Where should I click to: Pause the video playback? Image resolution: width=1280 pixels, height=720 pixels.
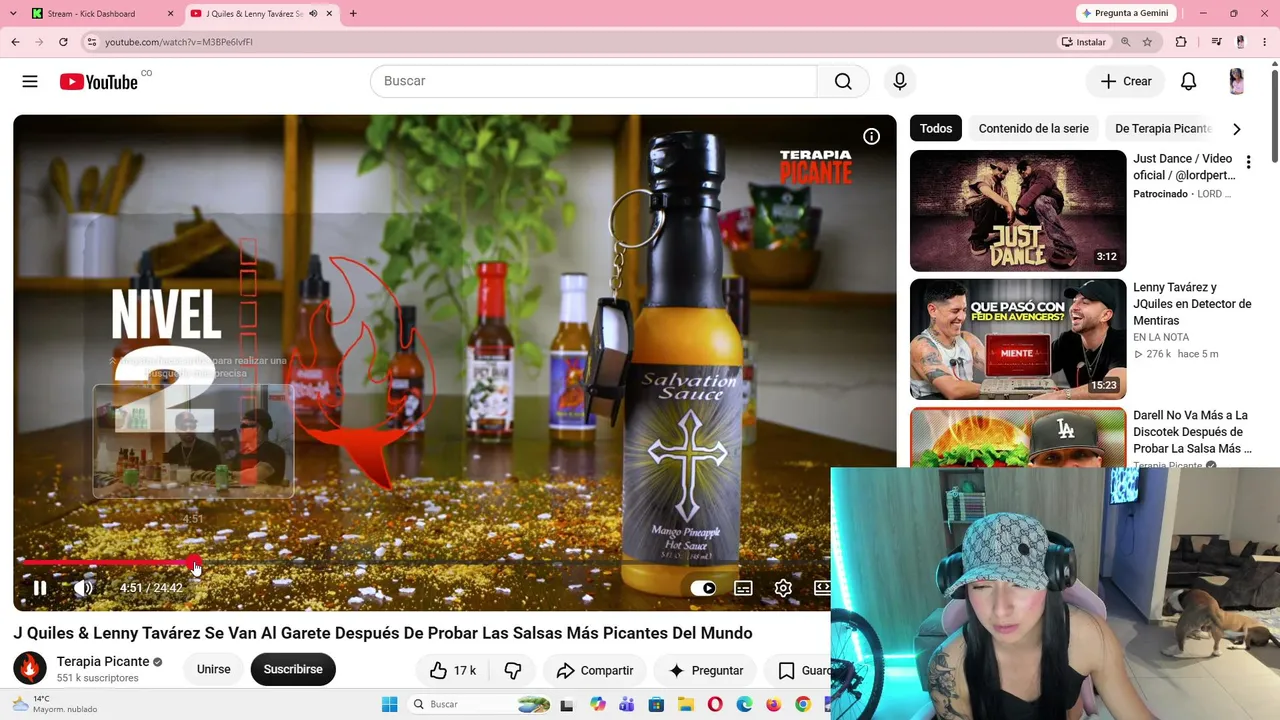tap(40, 588)
